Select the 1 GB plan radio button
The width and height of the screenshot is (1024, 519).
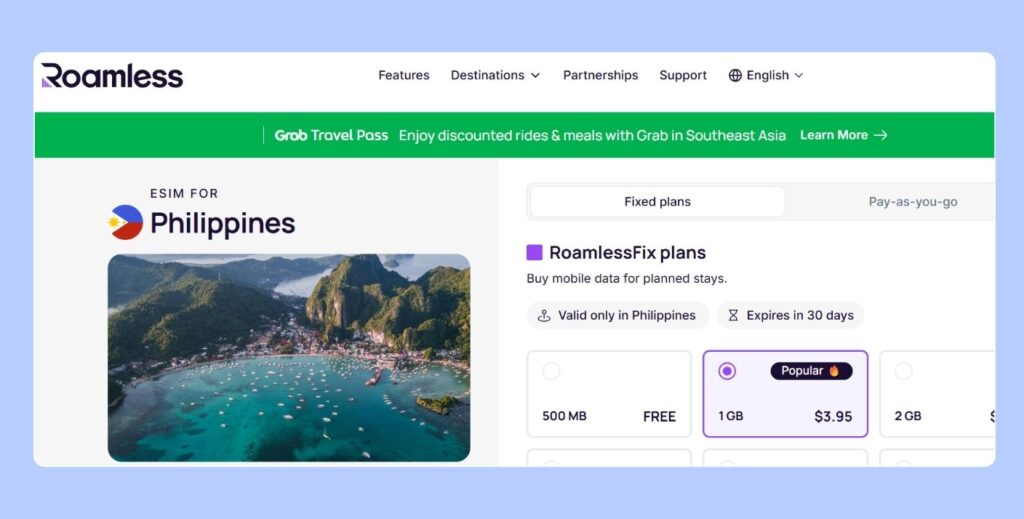tap(727, 371)
